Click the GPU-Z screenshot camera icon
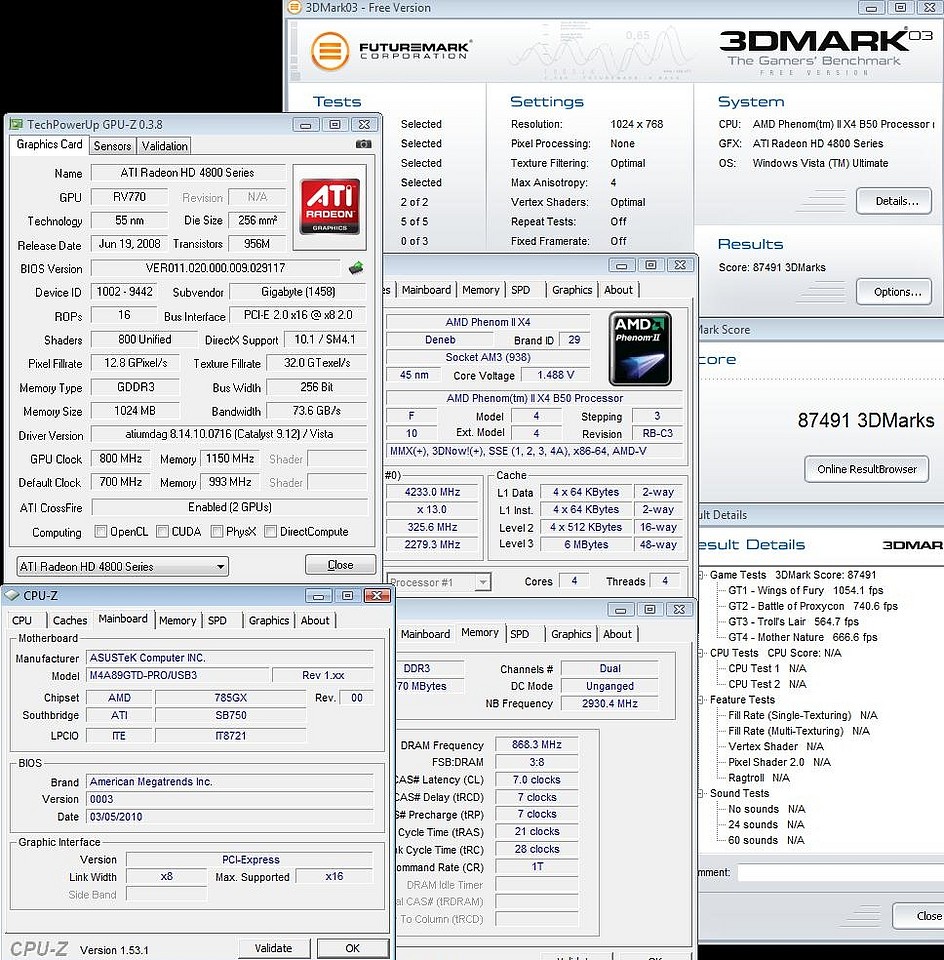 pos(363,145)
